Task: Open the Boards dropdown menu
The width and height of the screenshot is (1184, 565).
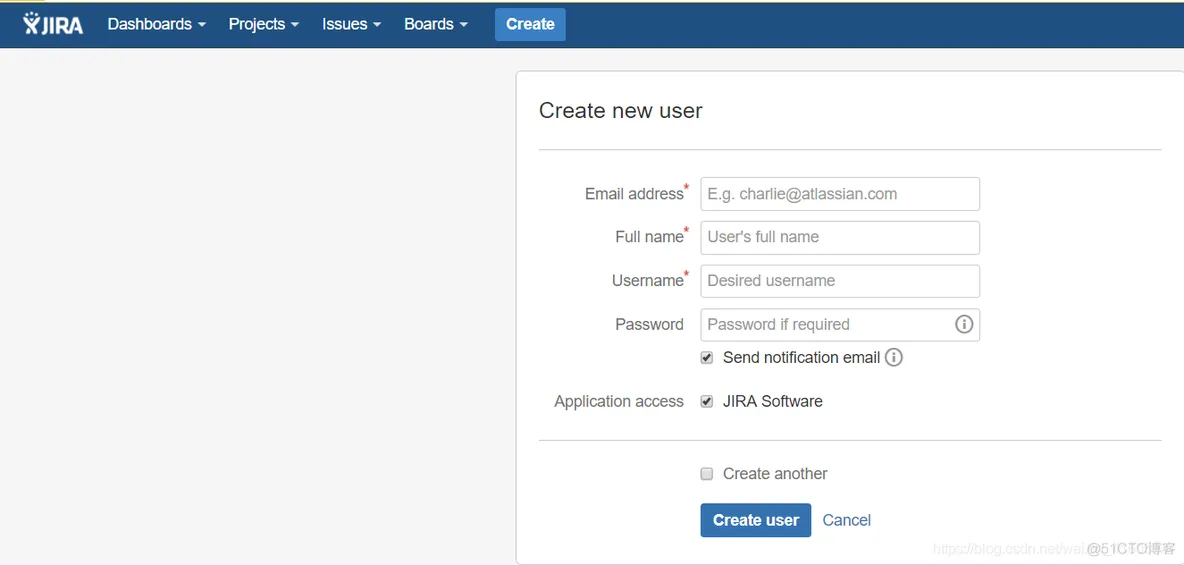Action: [436, 24]
